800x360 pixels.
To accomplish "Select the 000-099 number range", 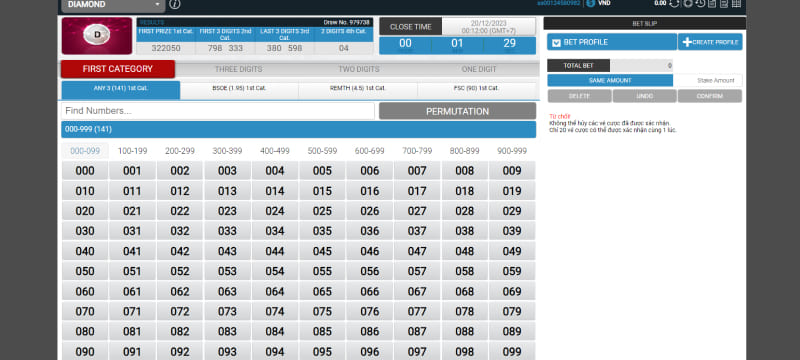I will pos(85,151).
